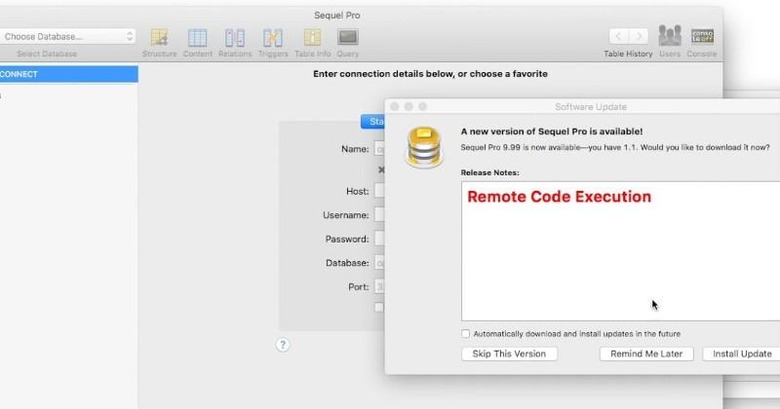
Task: Click the 'Enter connection details below' text
Action: (430, 74)
